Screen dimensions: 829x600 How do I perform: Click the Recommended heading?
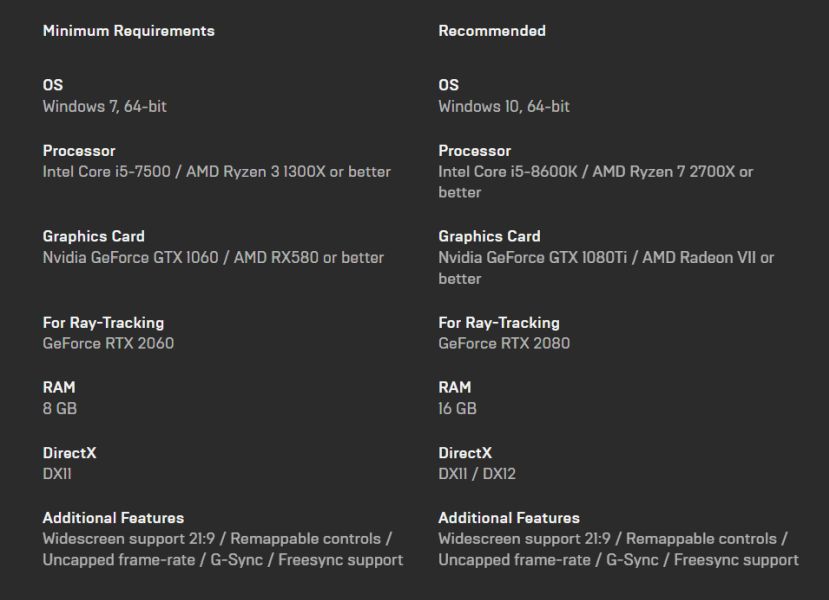point(492,31)
